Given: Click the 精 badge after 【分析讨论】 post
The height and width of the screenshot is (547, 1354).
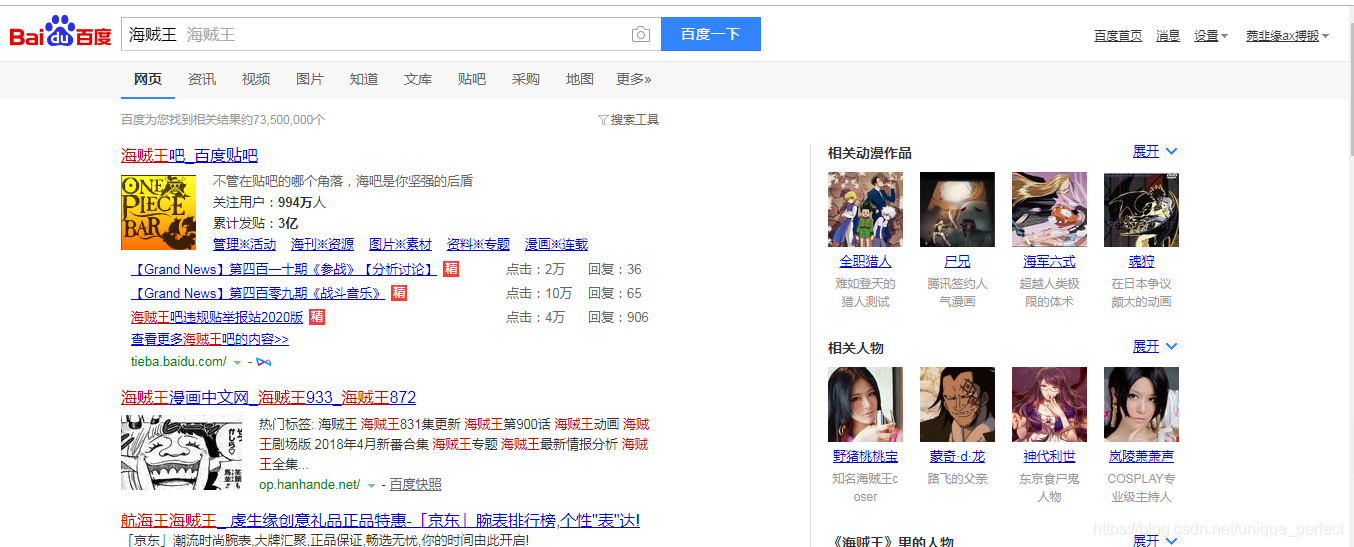Looking at the screenshot, I should [x=452, y=269].
